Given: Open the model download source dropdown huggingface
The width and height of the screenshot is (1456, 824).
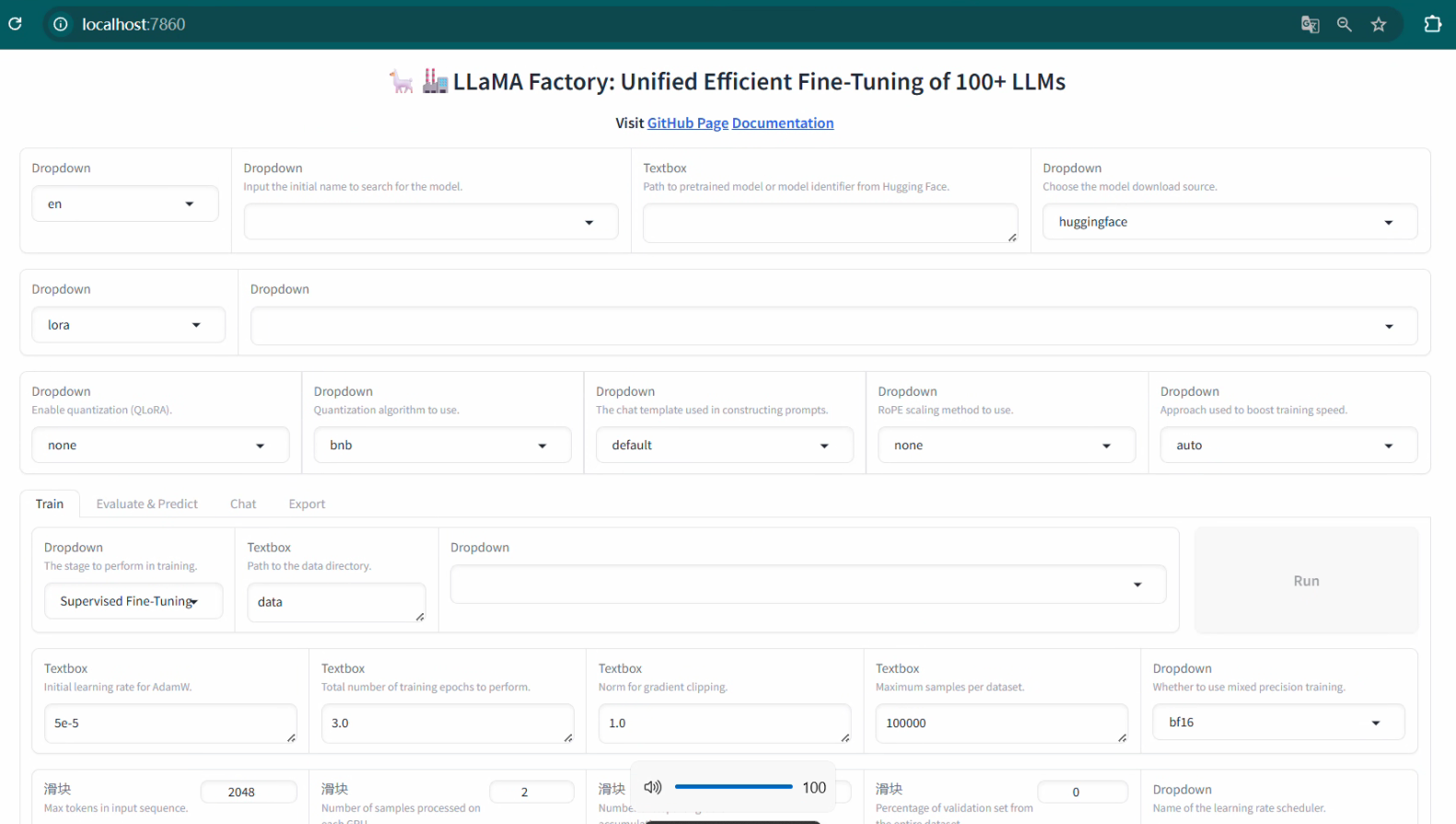Looking at the screenshot, I should click(1229, 222).
